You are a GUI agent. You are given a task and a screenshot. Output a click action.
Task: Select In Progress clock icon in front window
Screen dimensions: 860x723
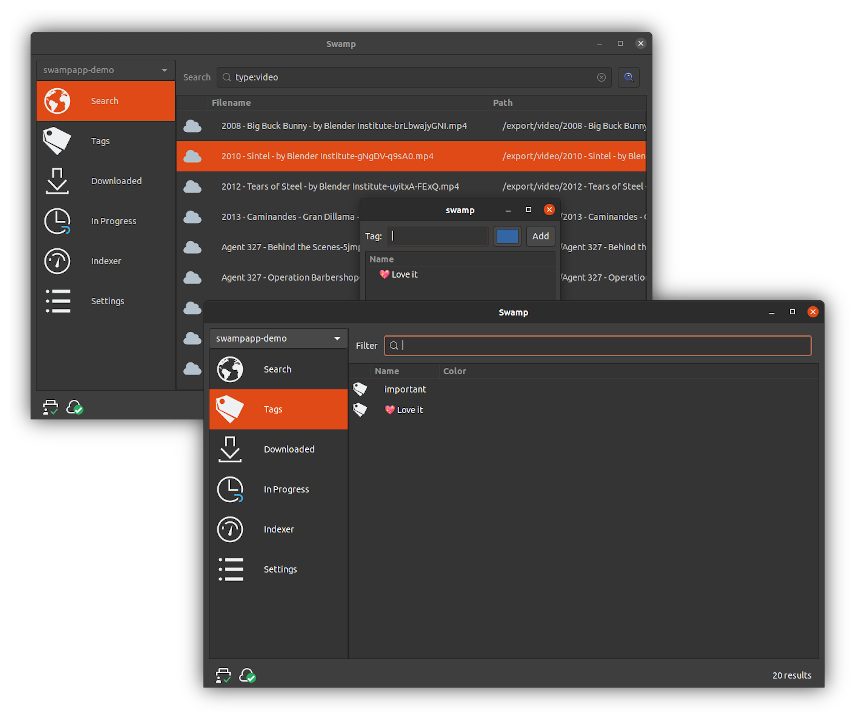coord(230,489)
